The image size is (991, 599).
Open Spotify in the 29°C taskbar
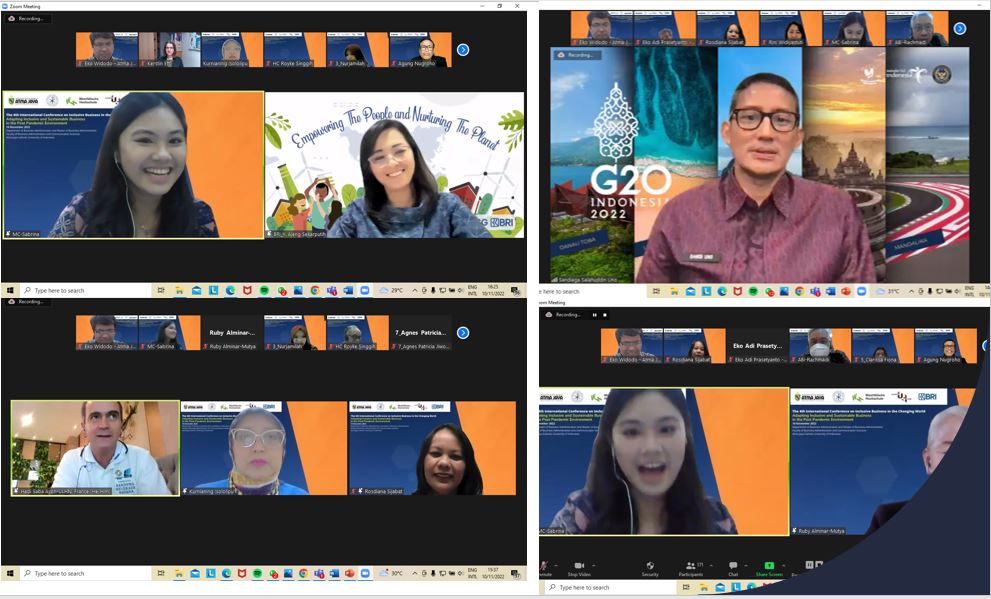pos(264,291)
